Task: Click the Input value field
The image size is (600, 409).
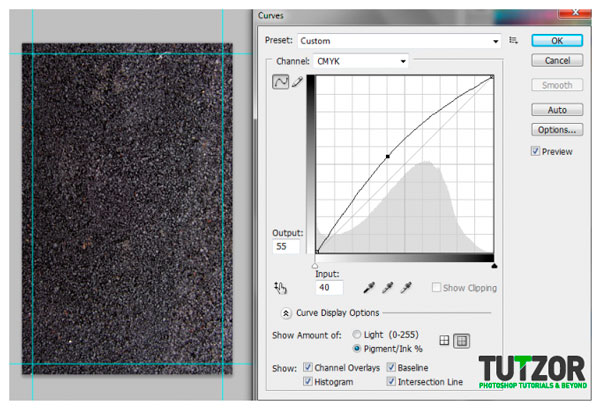Action: [x=329, y=287]
